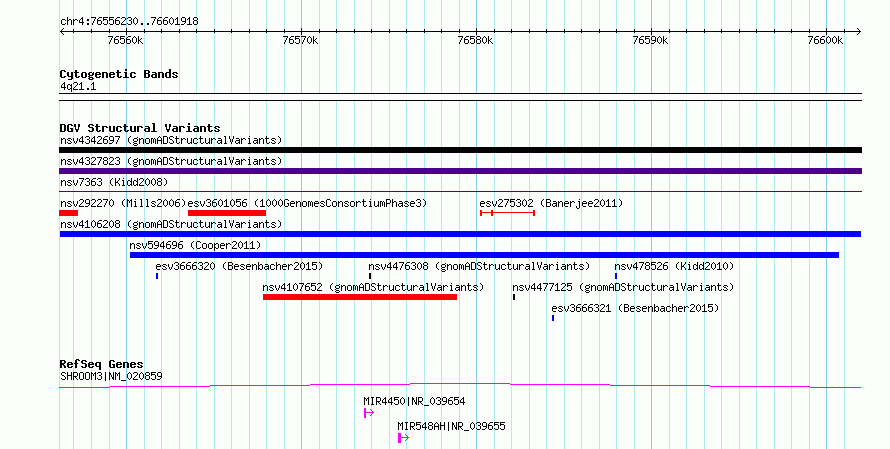Click the right arrowhead of the ruler
This screenshot has width=890, height=449.
(859, 32)
